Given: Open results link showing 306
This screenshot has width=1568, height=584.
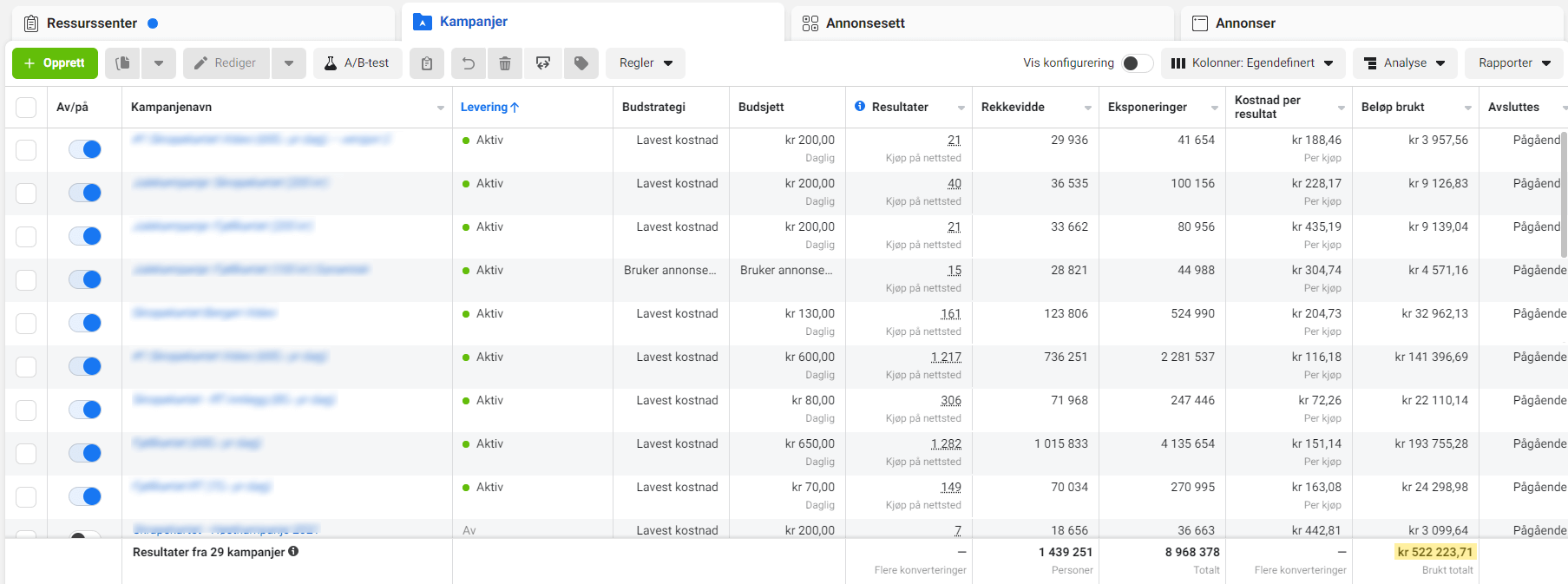Looking at the screenshot, I should pos(951,401).
